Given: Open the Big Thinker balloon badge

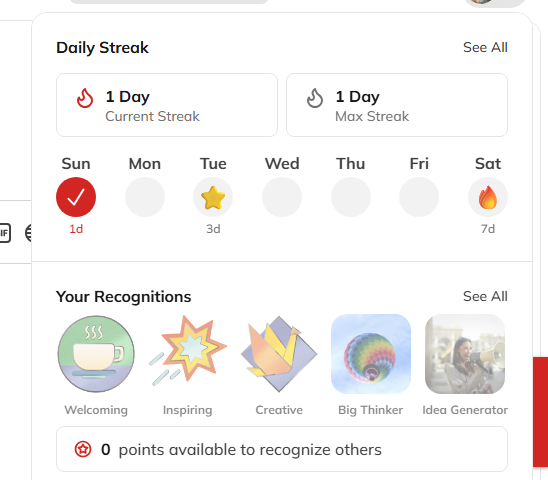Looking at the screenshot, I should (x=371, y=354).
